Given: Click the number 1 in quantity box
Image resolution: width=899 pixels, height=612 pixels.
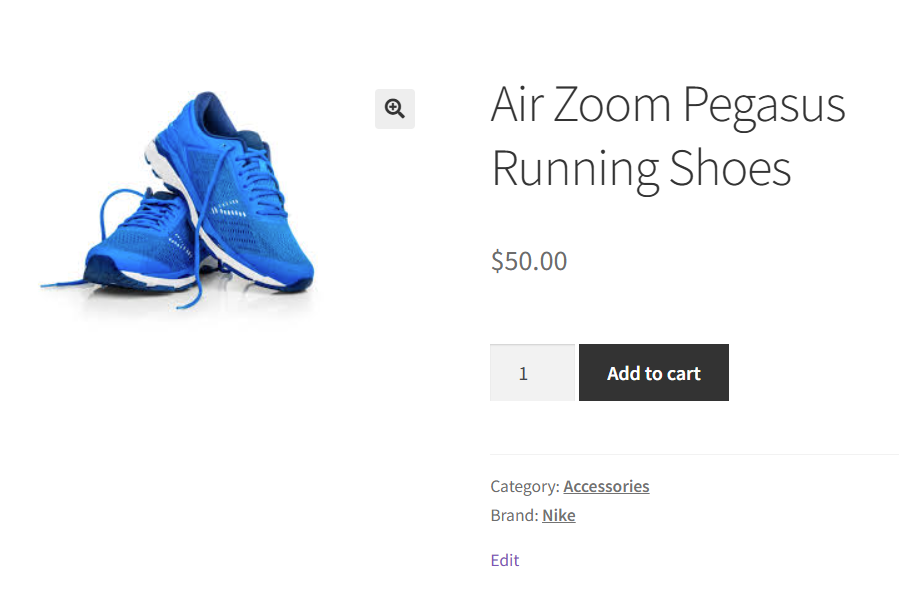Looking at the screenshot, I should coord(523,374).
